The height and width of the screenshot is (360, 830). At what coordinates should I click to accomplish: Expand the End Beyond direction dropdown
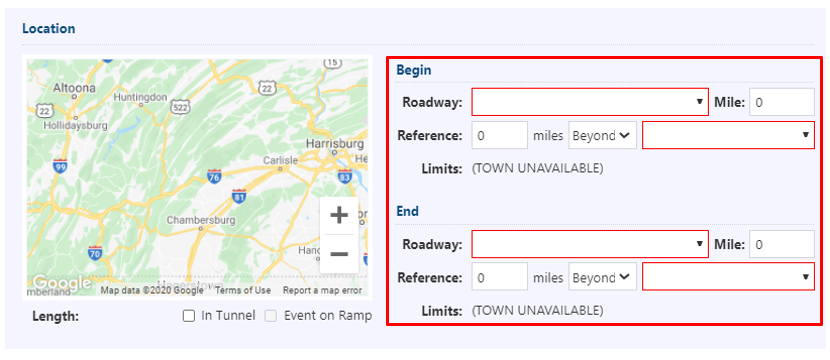pyautogui.click(x=602, y=277)
